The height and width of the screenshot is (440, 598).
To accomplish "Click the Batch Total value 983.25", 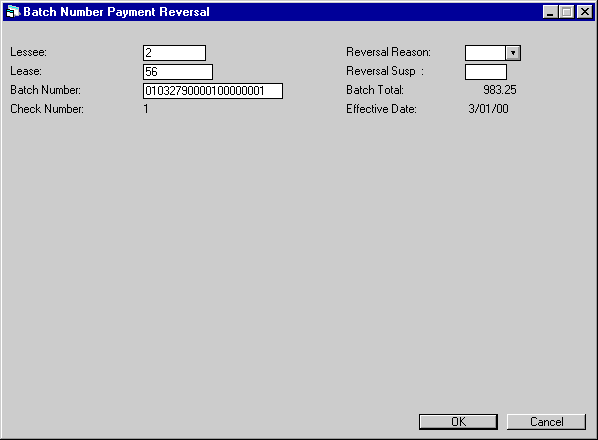I will pyautogui.click(x=500, y=90).
